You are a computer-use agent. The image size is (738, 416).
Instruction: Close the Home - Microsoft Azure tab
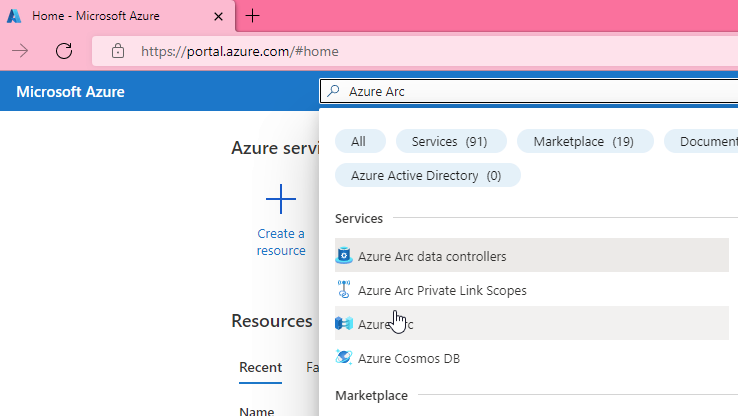[218, 16]
